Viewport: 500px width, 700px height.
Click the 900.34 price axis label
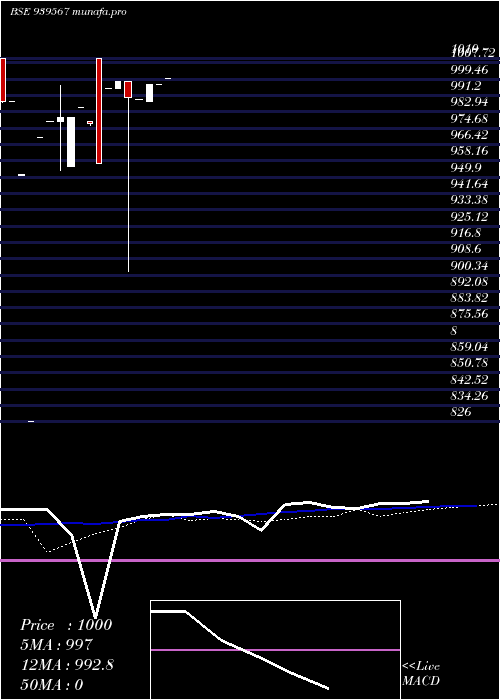[469, 266]
